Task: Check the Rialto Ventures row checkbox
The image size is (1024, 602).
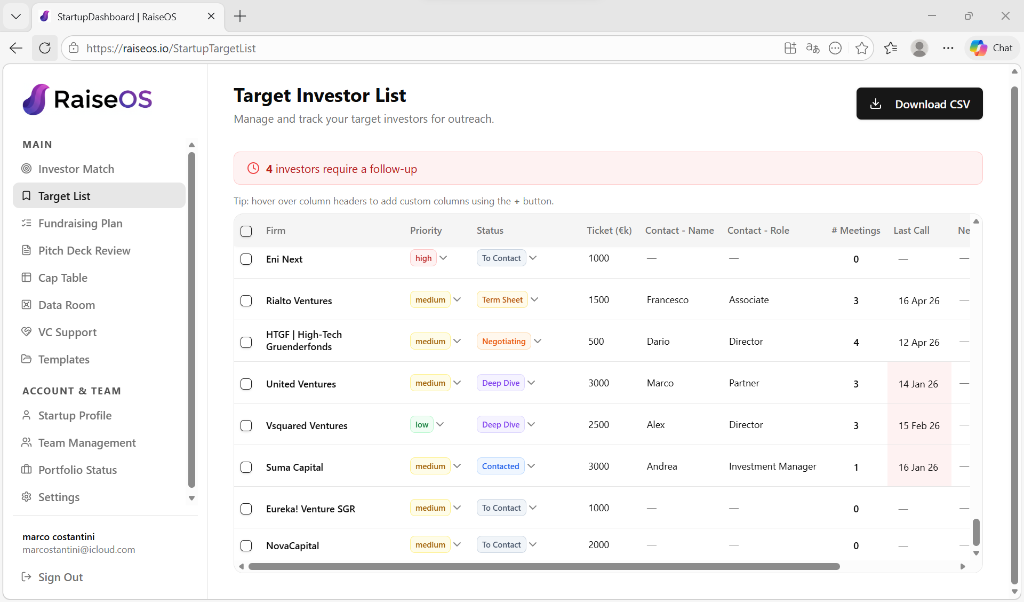Action: [x=246, y=301]
